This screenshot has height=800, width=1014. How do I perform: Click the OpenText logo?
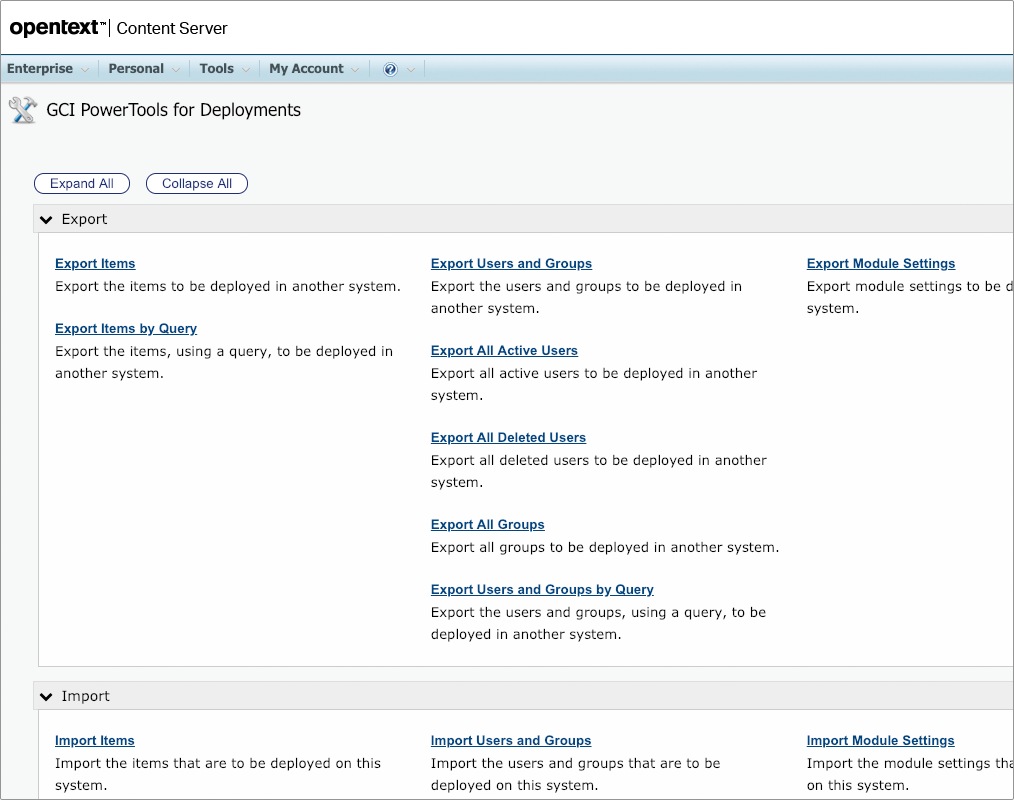(57, 28)
